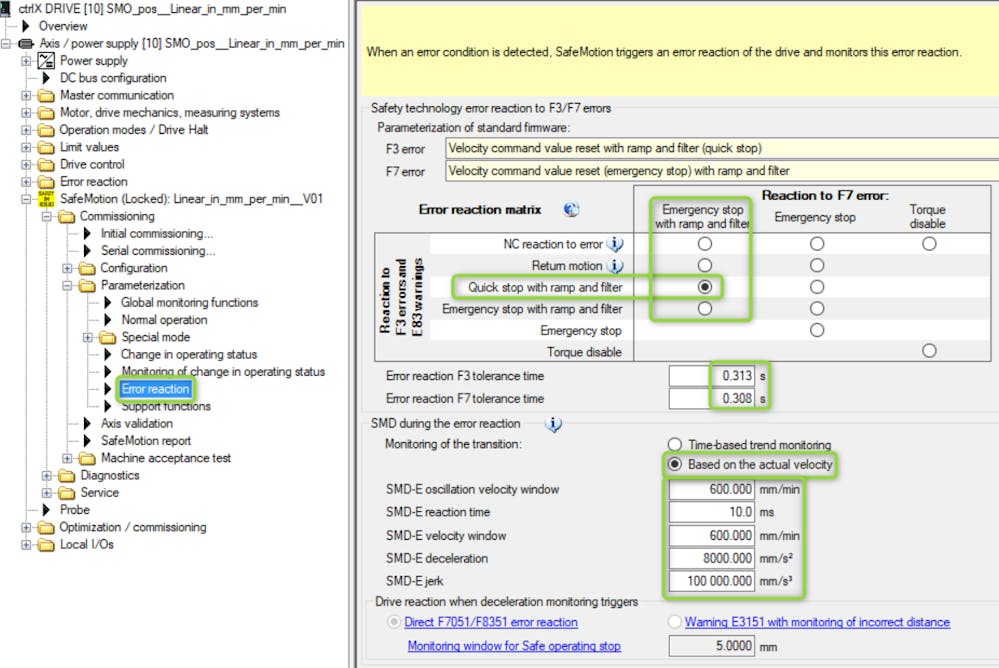This screenshot has height=668, width=999.
Task: Click the Local I/Os folder icon
Action: [46, 545]
